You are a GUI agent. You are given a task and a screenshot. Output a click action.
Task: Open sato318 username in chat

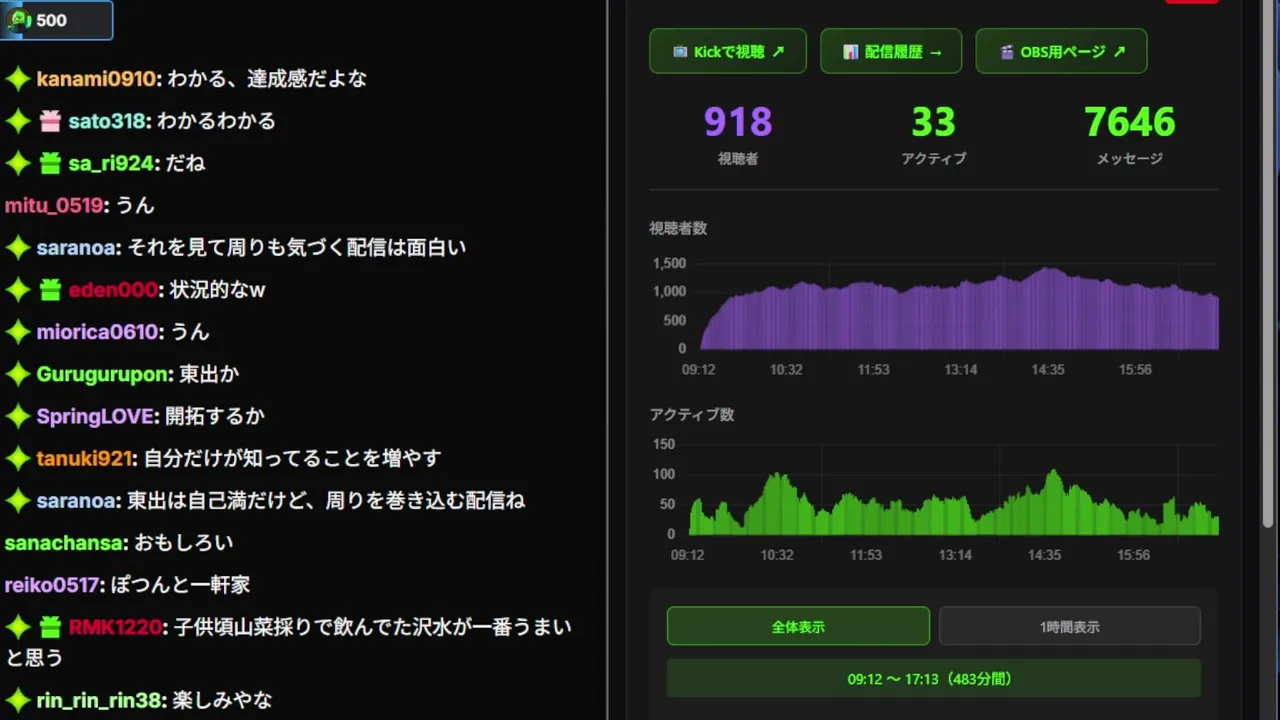click(x=107, y=121)
